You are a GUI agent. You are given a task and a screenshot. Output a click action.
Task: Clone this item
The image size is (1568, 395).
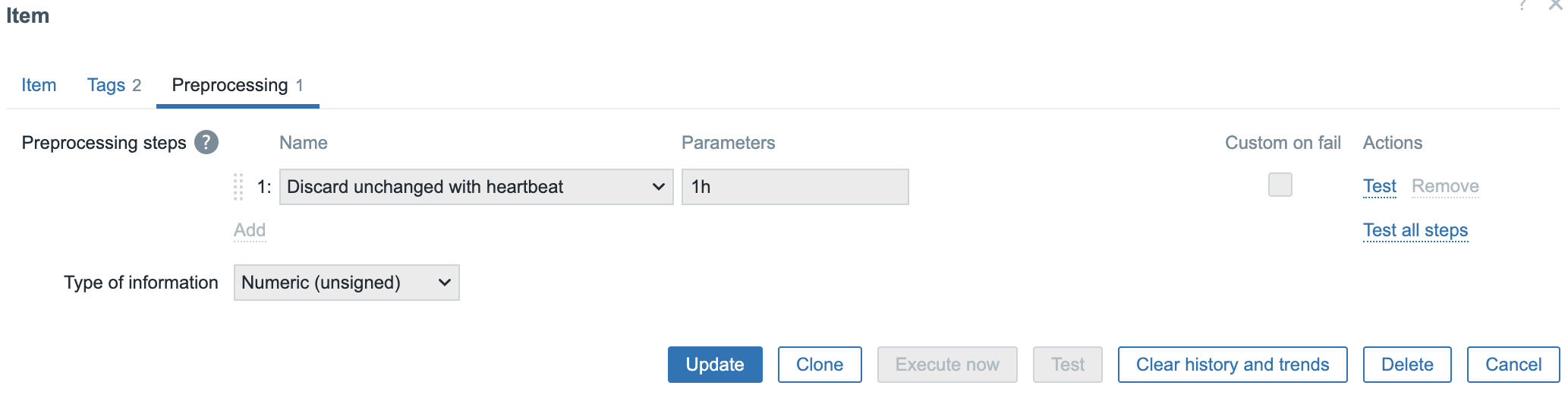tap(820, 365)
